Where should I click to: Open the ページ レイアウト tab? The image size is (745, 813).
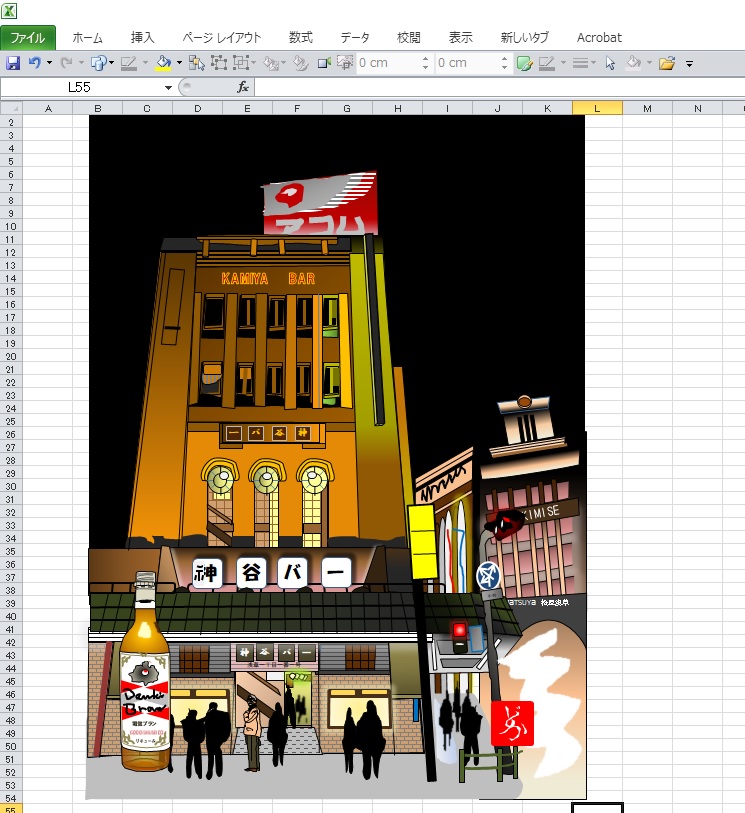point(221,38)
